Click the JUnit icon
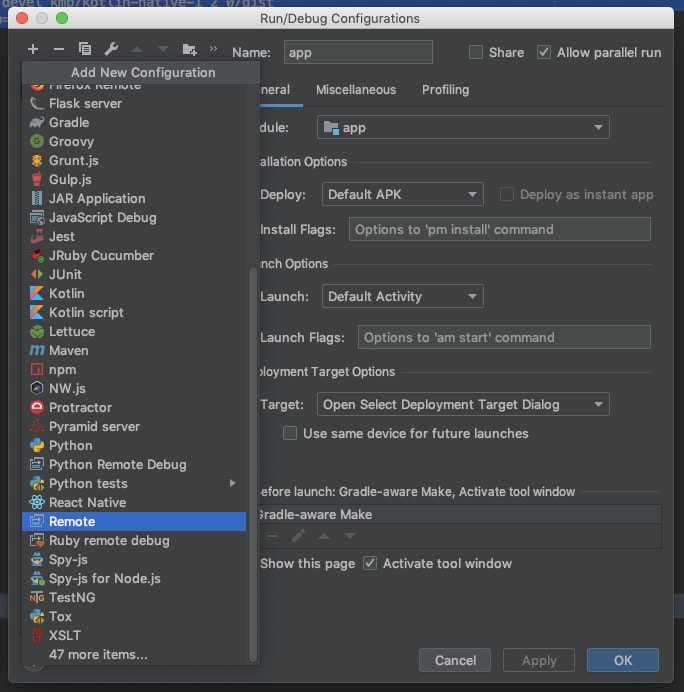The image size is (684, 692). click(x=37, y=275)
